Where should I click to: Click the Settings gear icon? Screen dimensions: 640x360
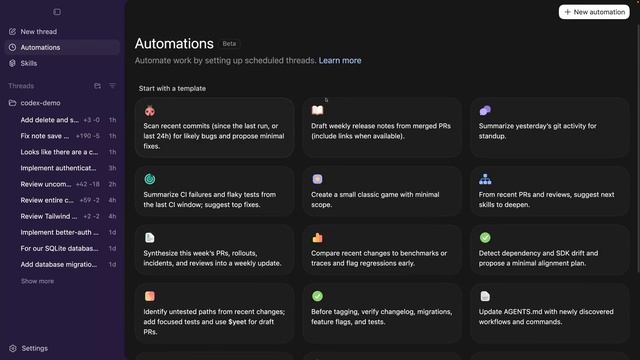[13, 348]
